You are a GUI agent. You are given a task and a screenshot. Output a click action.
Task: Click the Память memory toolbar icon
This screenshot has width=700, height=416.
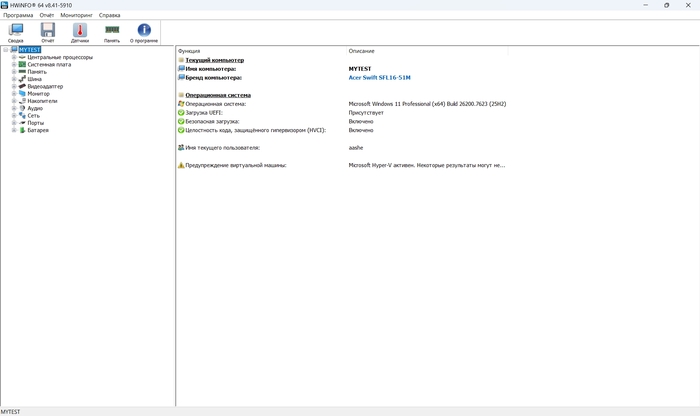click(112, 32)
